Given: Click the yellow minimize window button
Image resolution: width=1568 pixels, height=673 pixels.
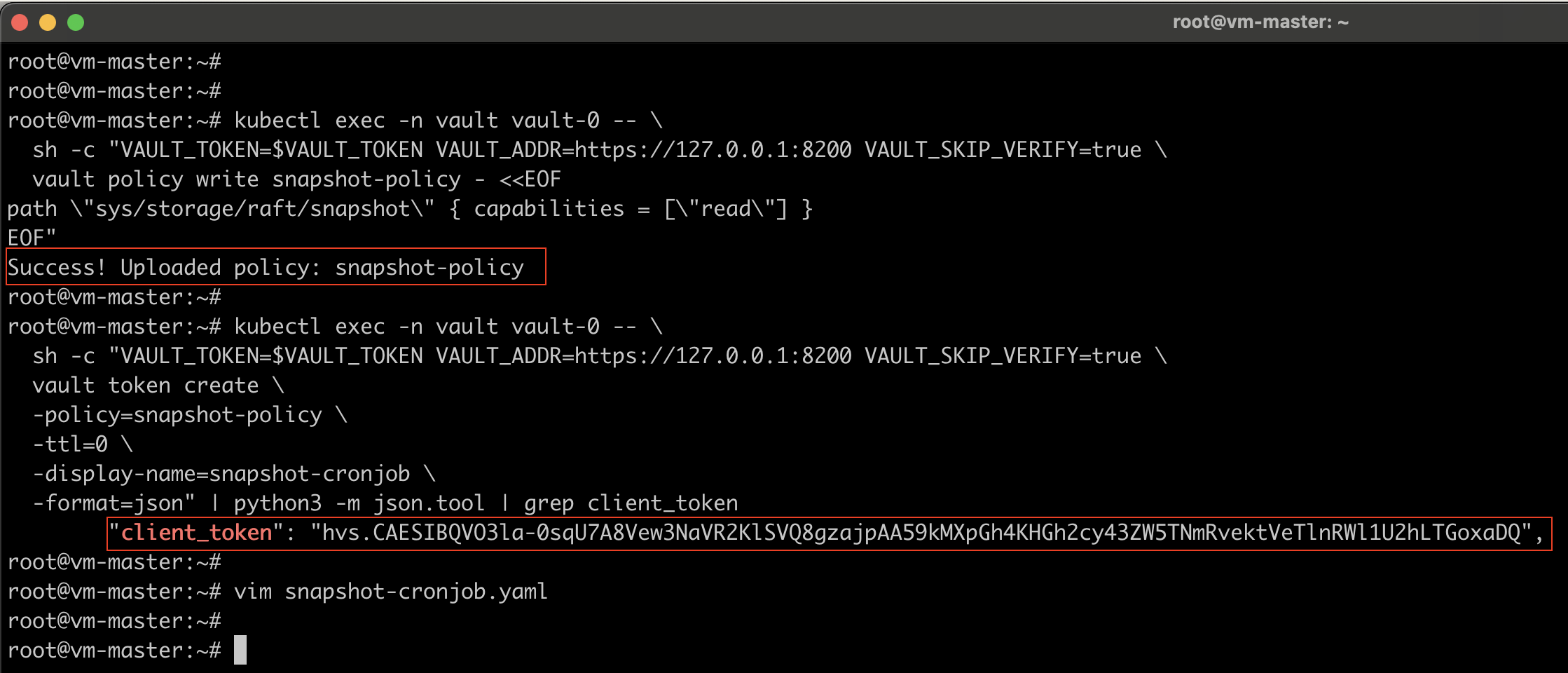Looking at the screenshot, I should tap(48, 22).
